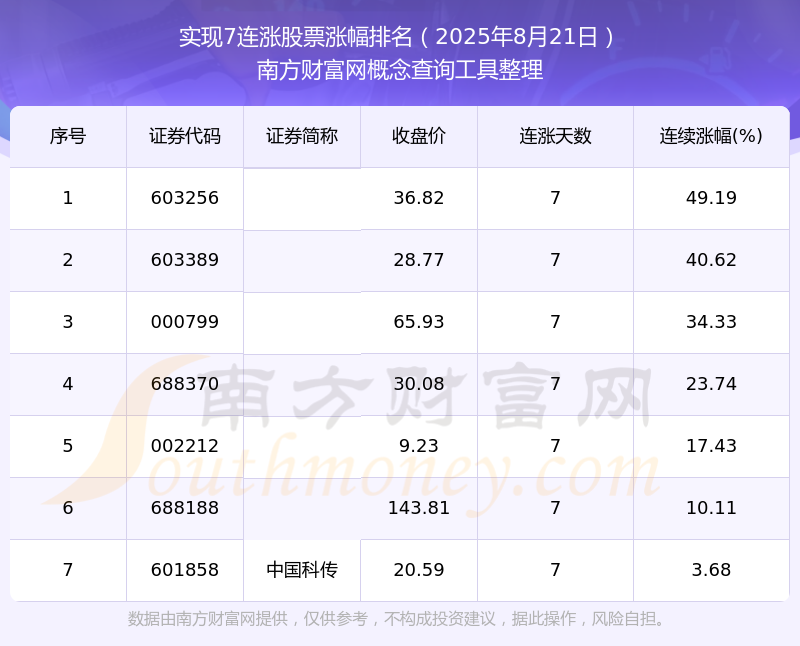800x646 pixels.
Task: Click the 连涨天数 cell in row 603256
Action: [x=555, y=198]
